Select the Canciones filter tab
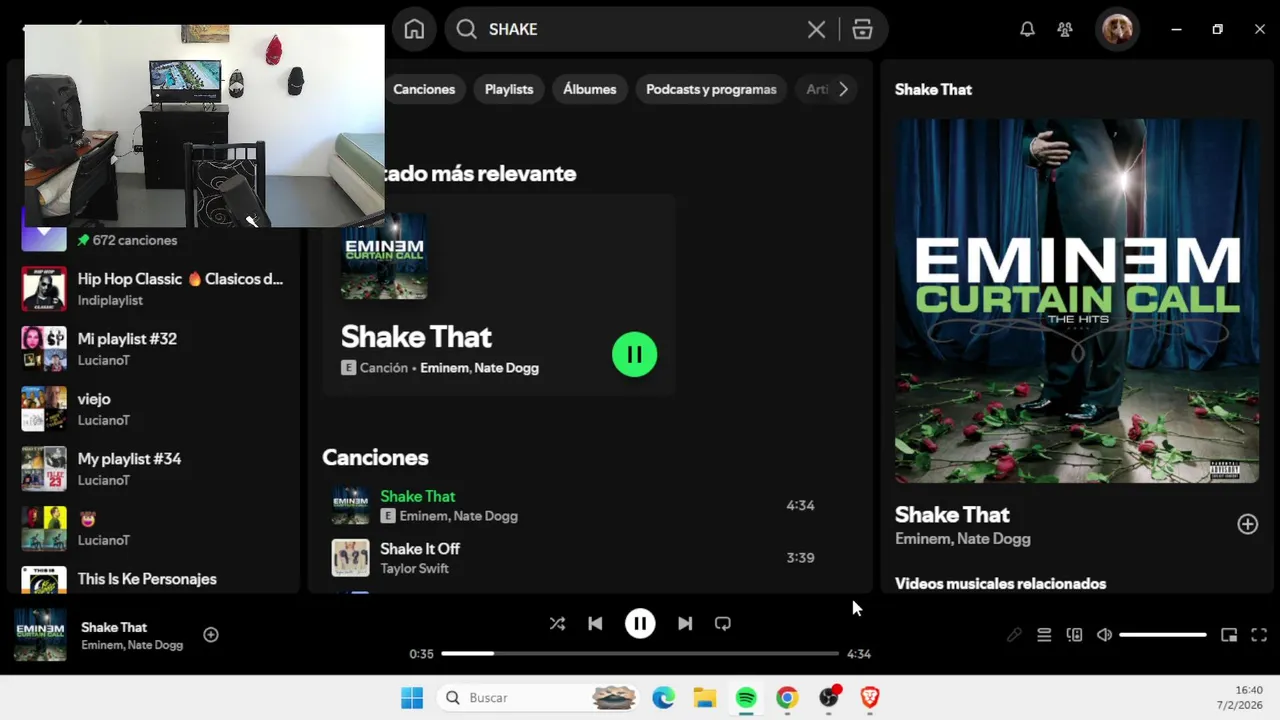Screen dimensions: 1280x720 (x=424, y=89)
